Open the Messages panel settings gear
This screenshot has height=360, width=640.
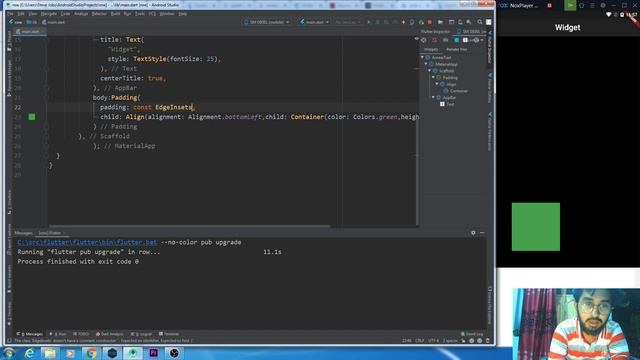pos(473,233)
